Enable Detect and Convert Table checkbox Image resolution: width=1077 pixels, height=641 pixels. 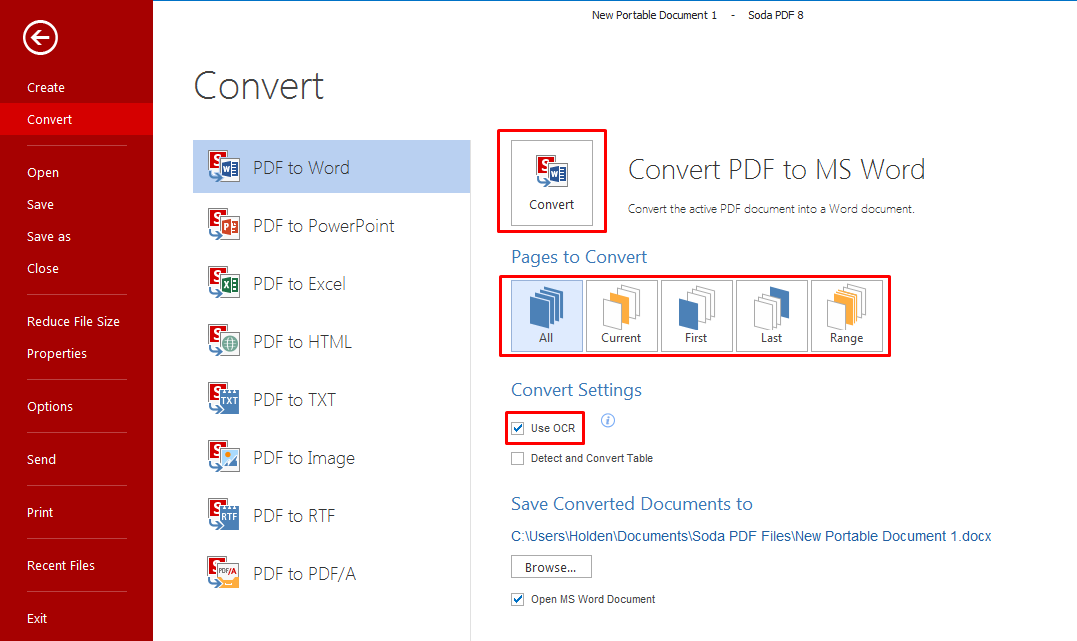[x=518, y=458]
